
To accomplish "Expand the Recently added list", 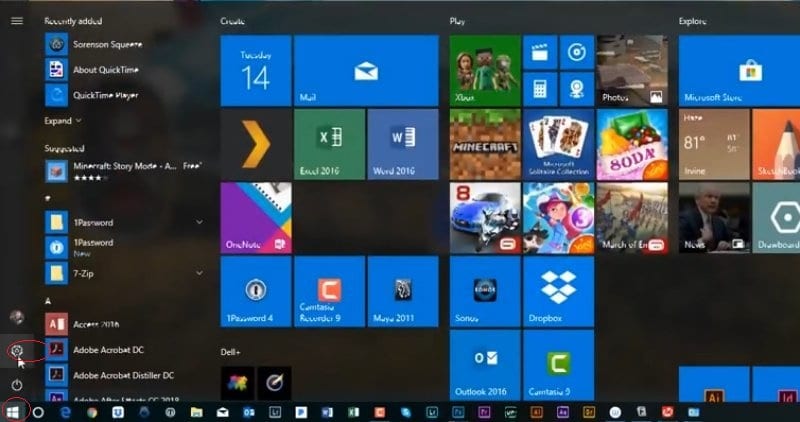I will coord(63,121).
